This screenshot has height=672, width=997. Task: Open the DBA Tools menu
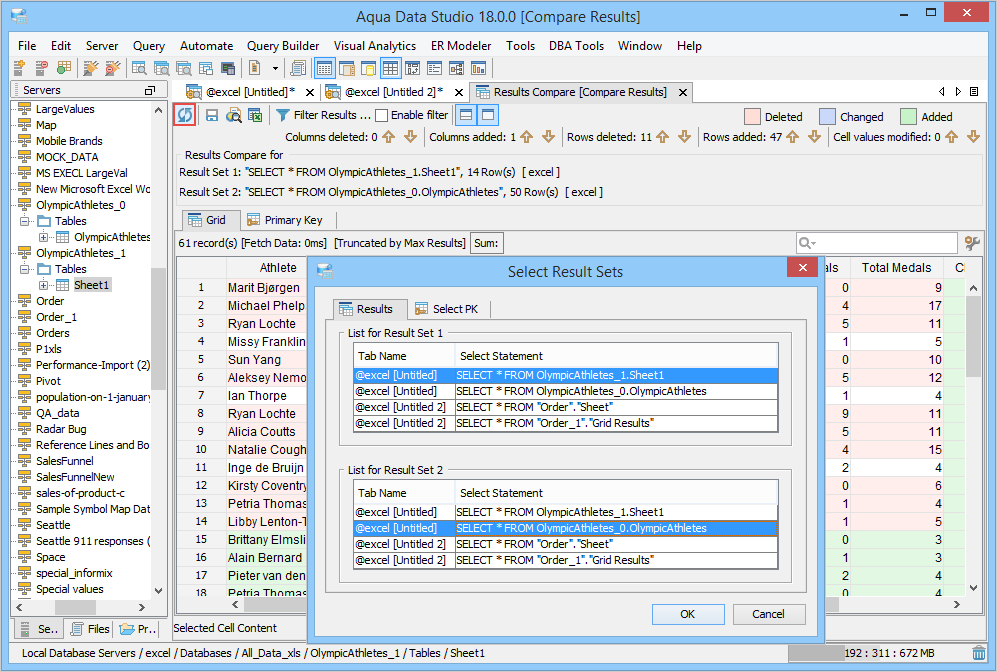tap(576, 46)
